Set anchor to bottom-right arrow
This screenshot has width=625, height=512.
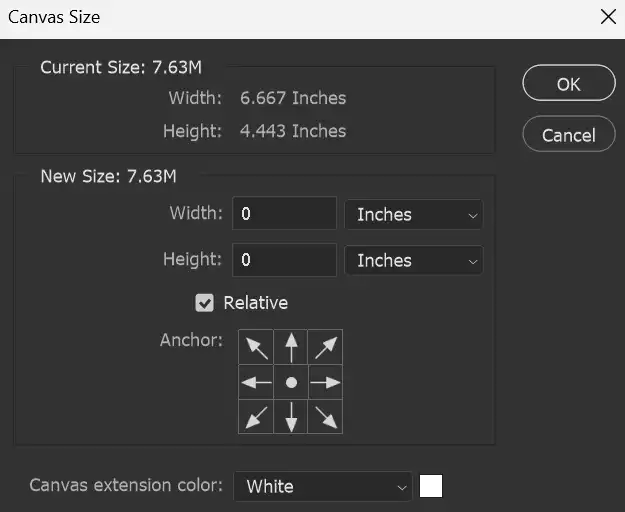click(325, 416)
